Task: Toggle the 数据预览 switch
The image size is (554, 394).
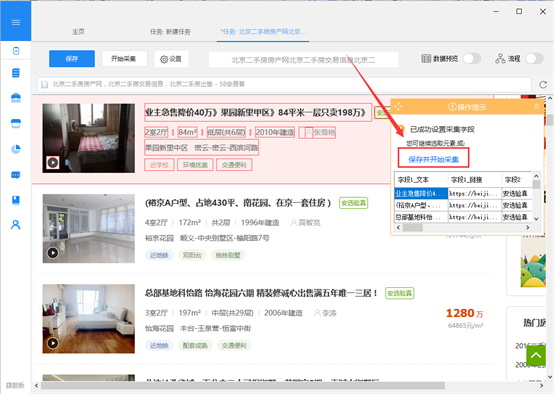Action: [x=472, y=59]
